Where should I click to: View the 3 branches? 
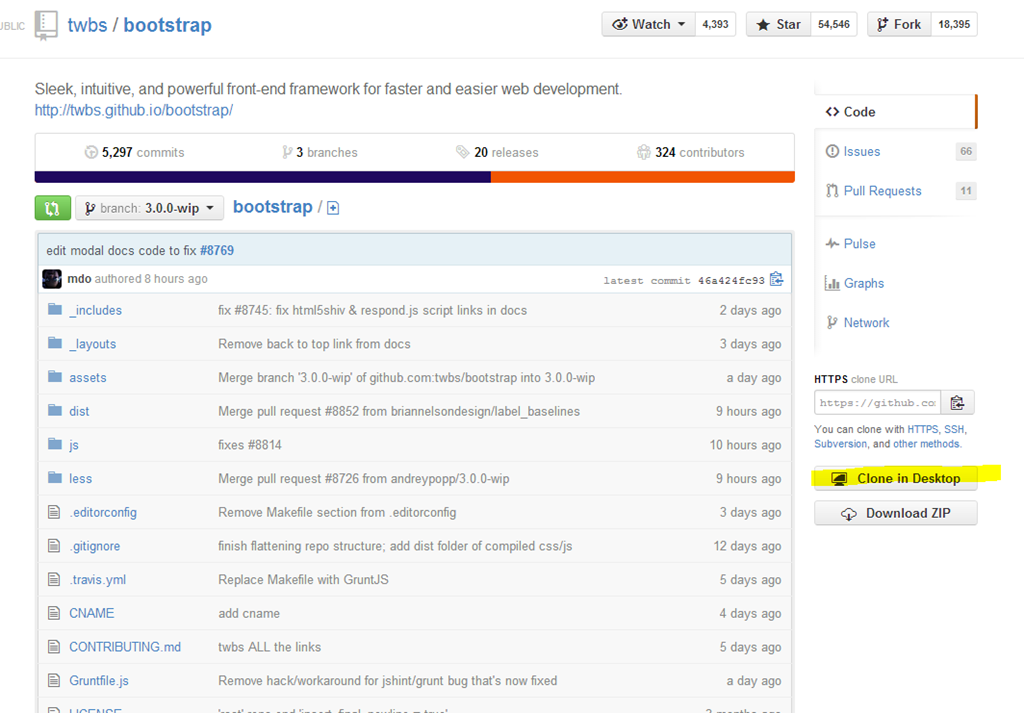coord(319,152)
